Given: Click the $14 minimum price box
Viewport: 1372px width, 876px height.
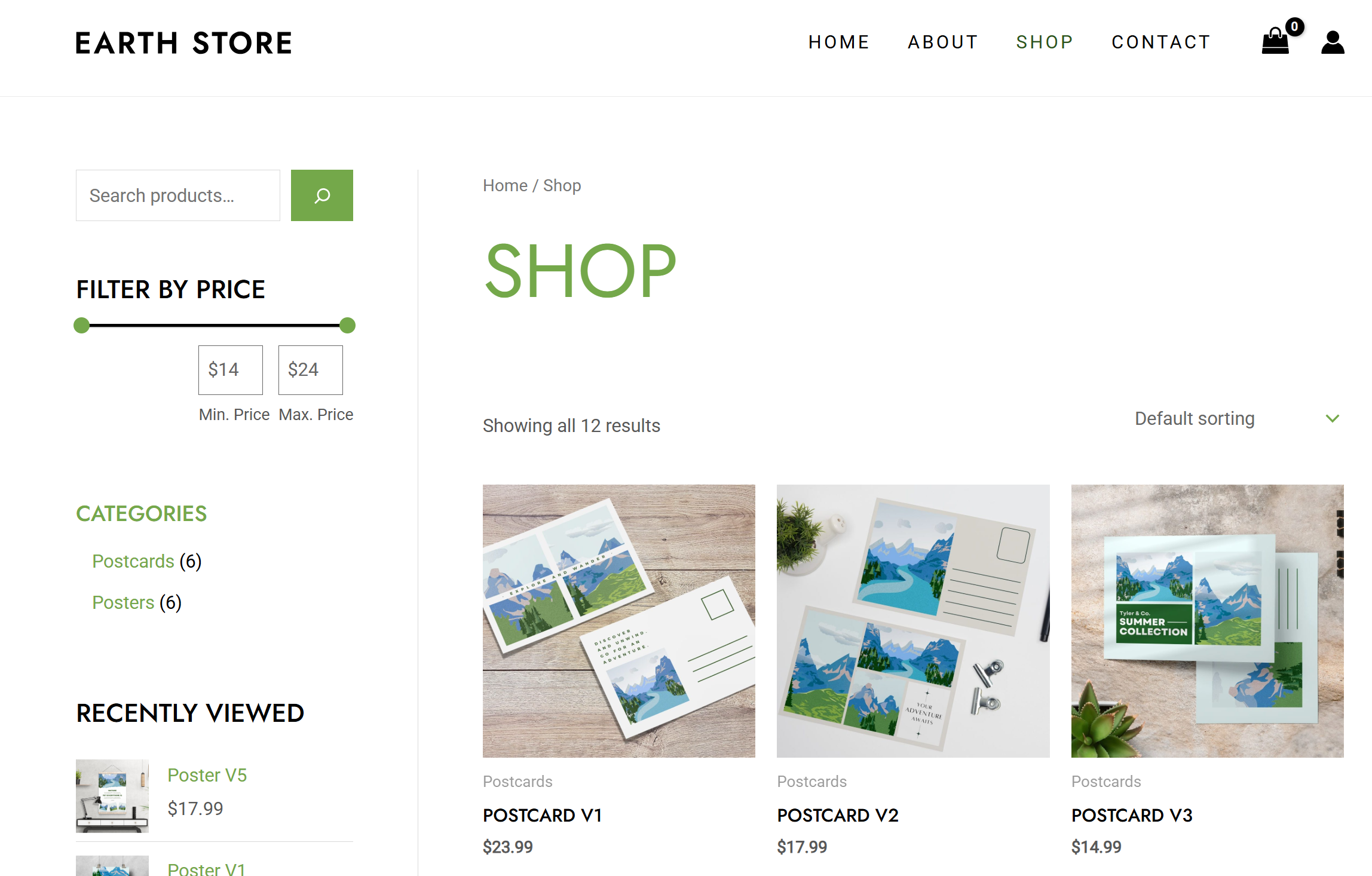Looking at the screenshot, I should [x=231, y=370].
